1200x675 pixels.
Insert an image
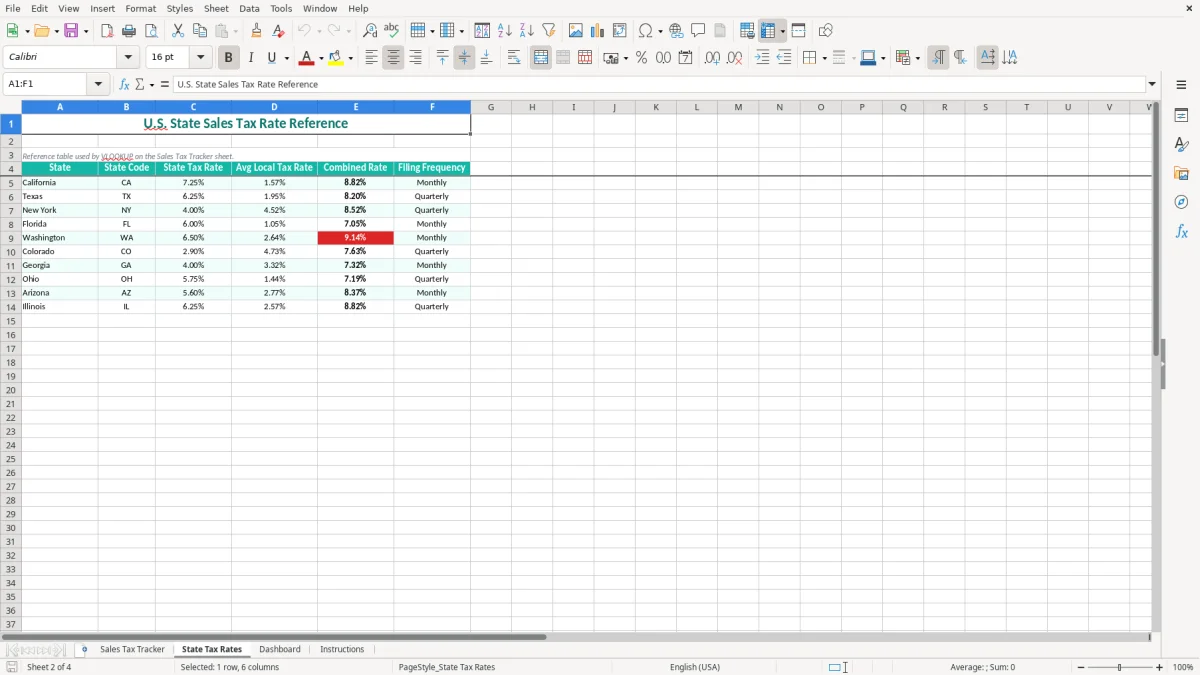[576, 31]
